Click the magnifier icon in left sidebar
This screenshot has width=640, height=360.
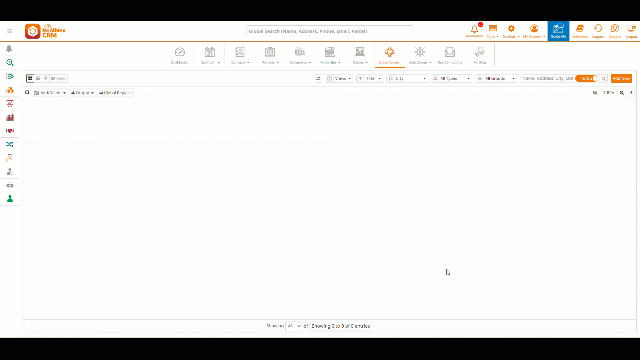pos(10,62)
